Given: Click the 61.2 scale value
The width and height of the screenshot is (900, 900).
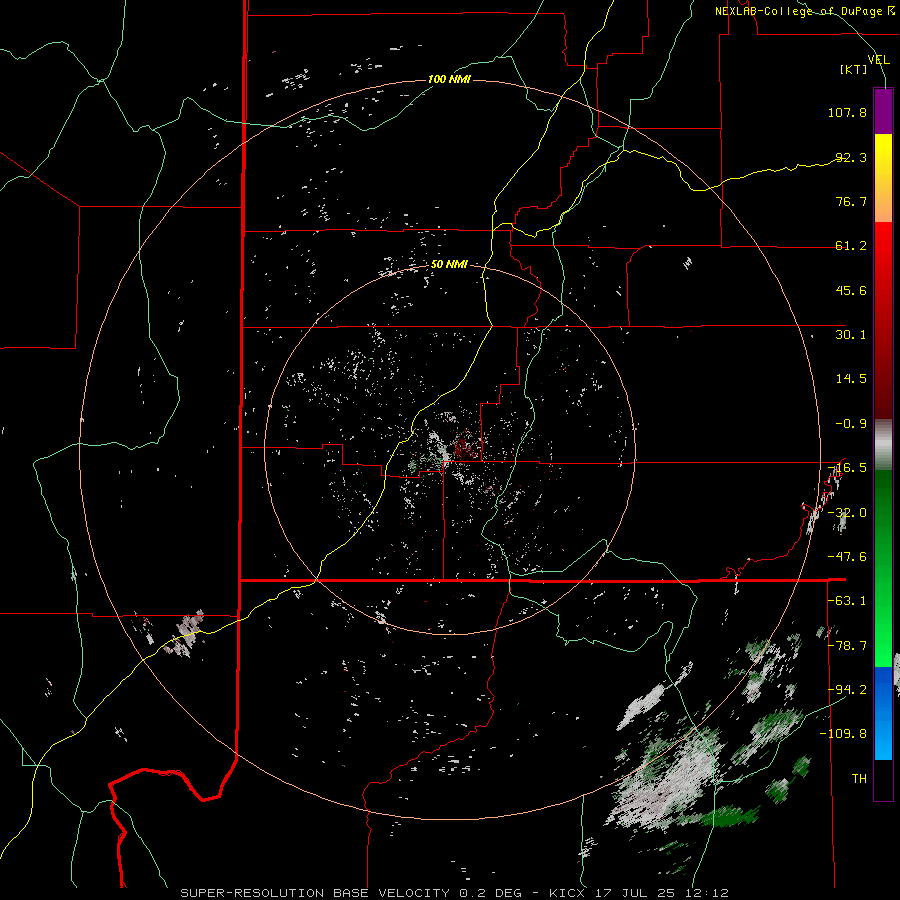Looking at the screenshot, I should pyautogui.click(x=851, y=246).
